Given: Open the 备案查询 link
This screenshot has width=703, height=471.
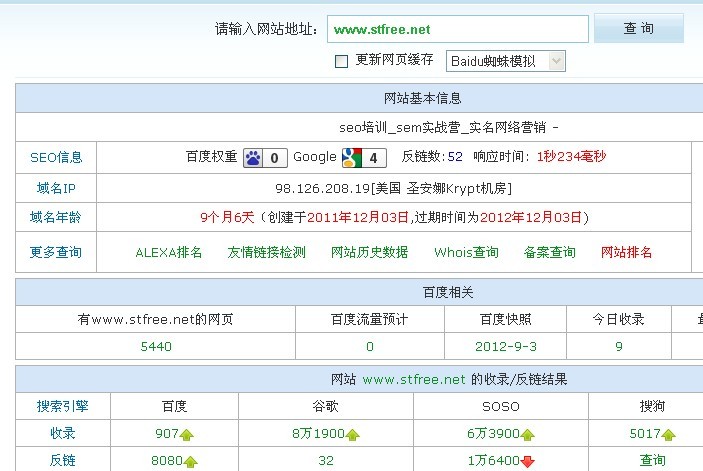Looking at the screenshot, I should point(549,252).
